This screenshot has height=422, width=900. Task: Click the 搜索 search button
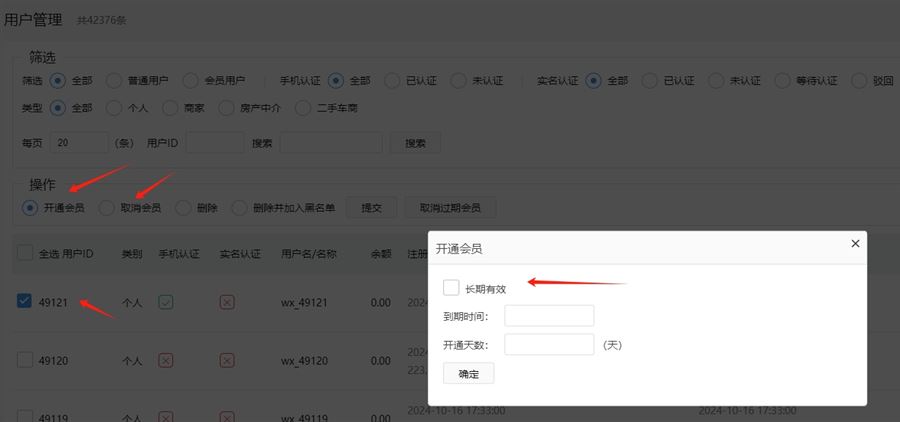point(415,143)
